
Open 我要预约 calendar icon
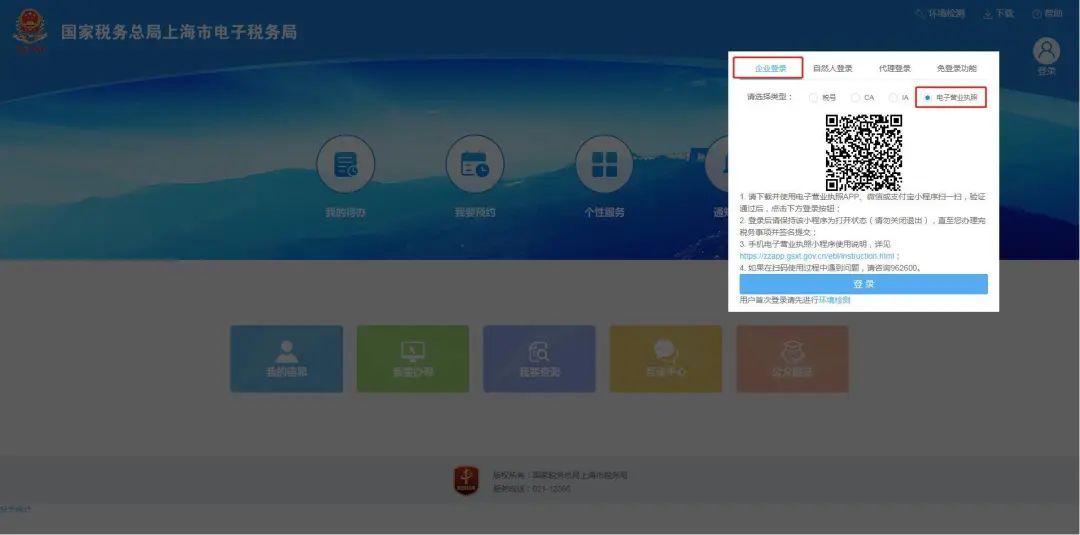pos(475,165)
